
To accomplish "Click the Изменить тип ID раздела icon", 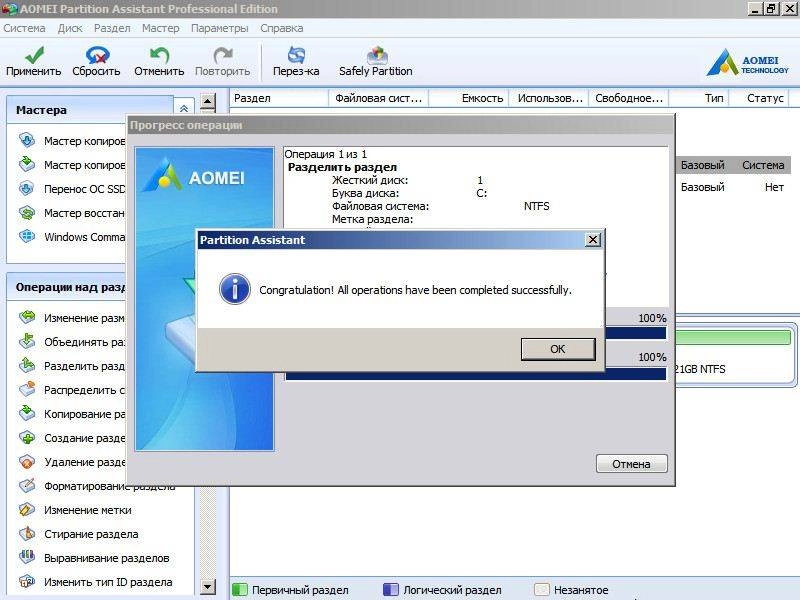I will [27, 581].
